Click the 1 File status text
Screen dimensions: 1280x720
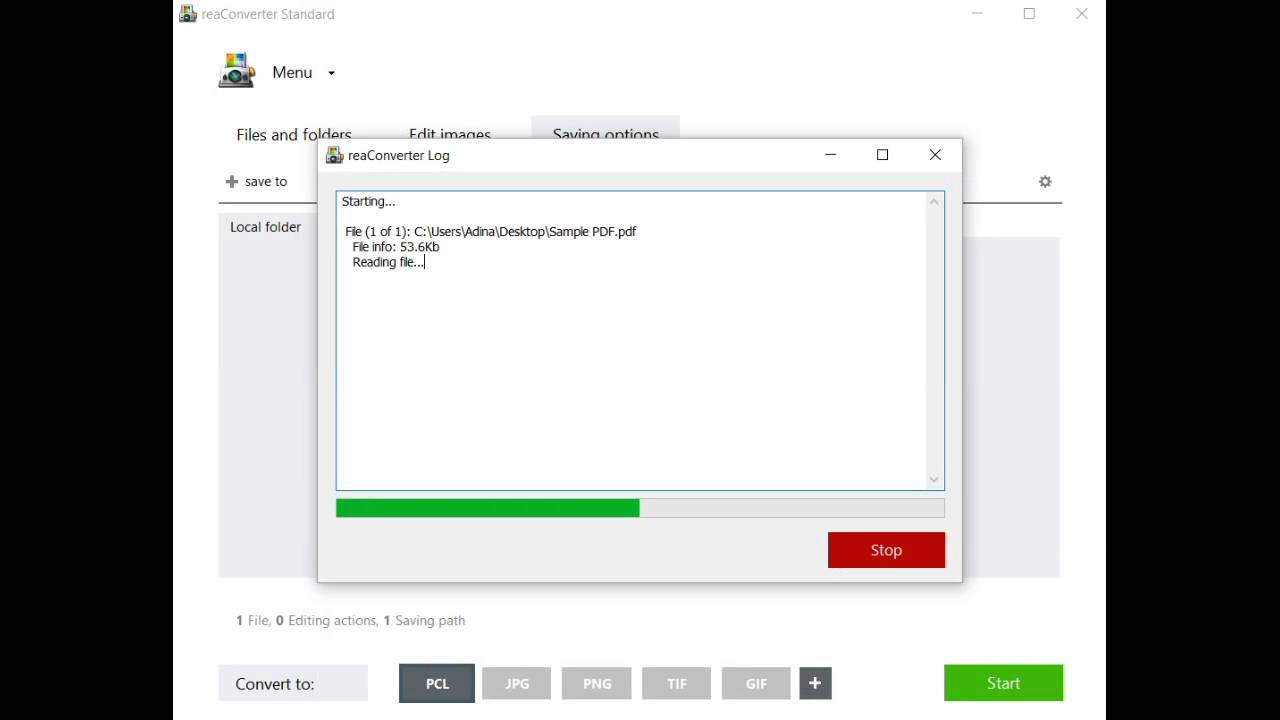click(x=252, y=620)
